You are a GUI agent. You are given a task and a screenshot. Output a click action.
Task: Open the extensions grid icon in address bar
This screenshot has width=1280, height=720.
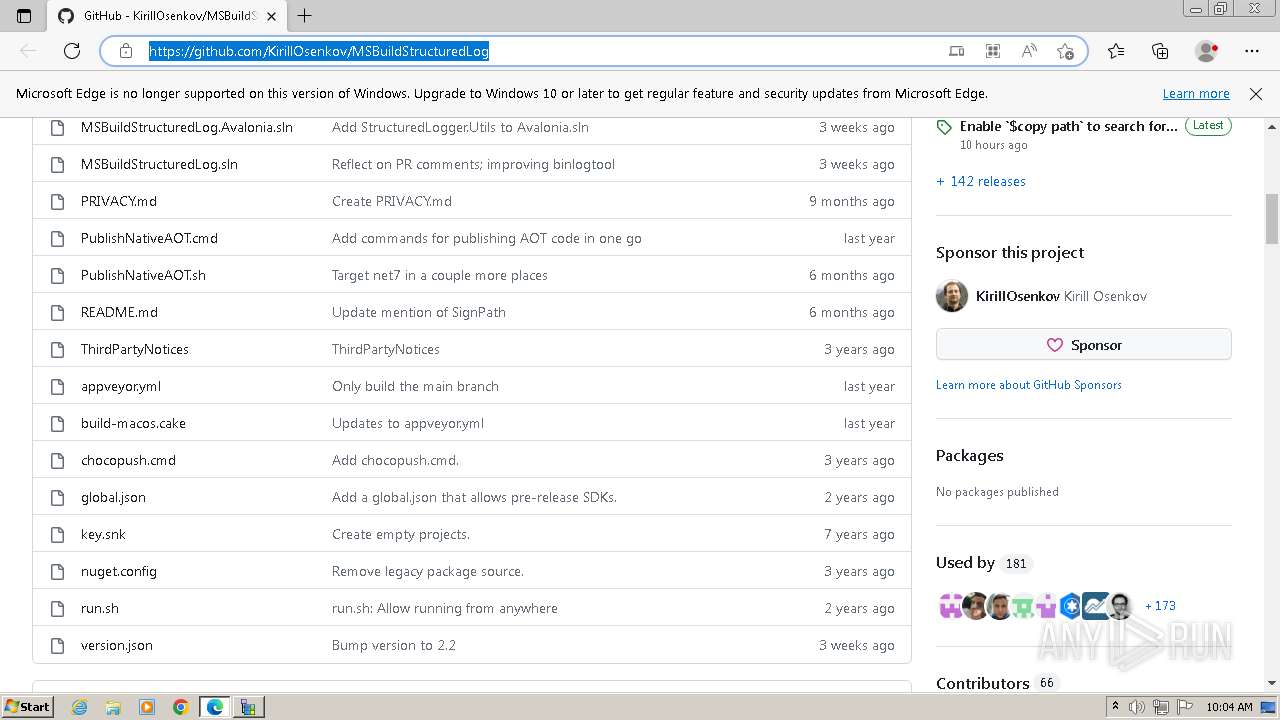tap(993, 51)
